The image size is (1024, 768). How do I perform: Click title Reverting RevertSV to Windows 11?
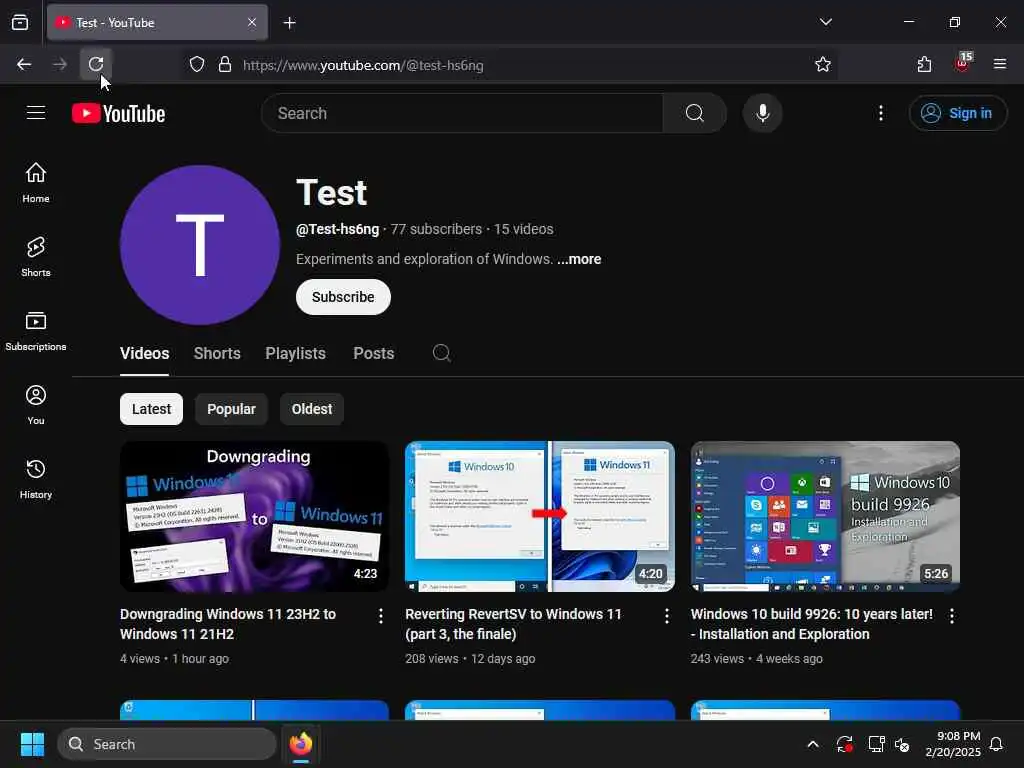click(x=513, y=624)
